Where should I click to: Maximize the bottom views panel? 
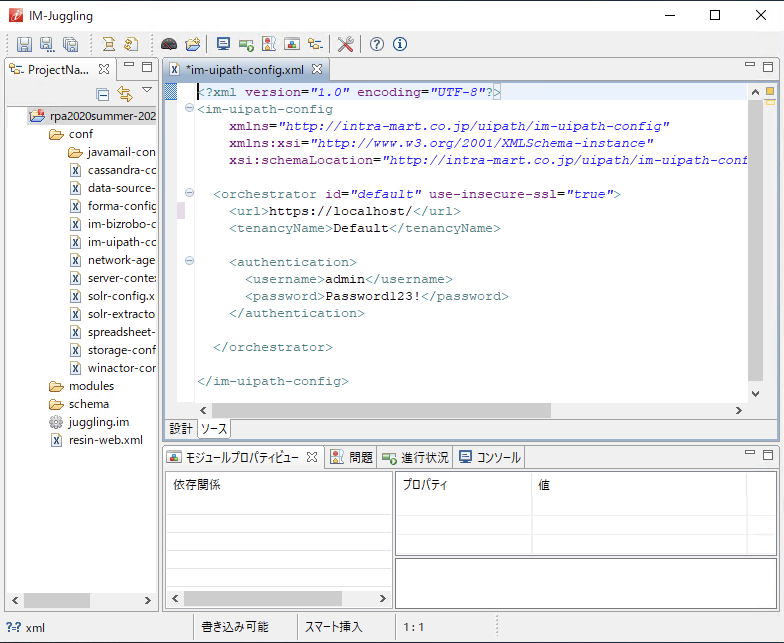(x=768, y=454)
